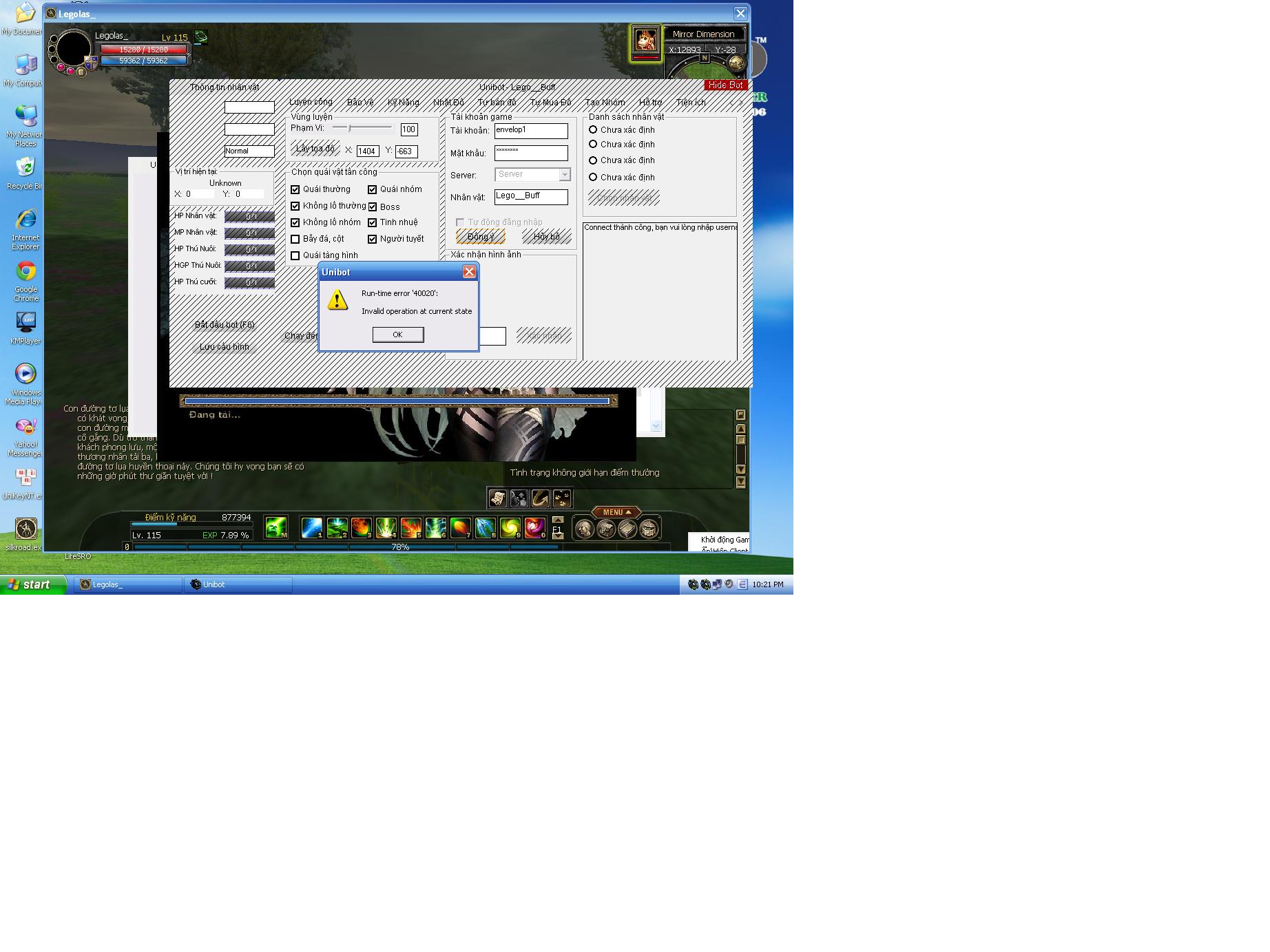Click hotbar page down arrow below F1

[558, 536]
